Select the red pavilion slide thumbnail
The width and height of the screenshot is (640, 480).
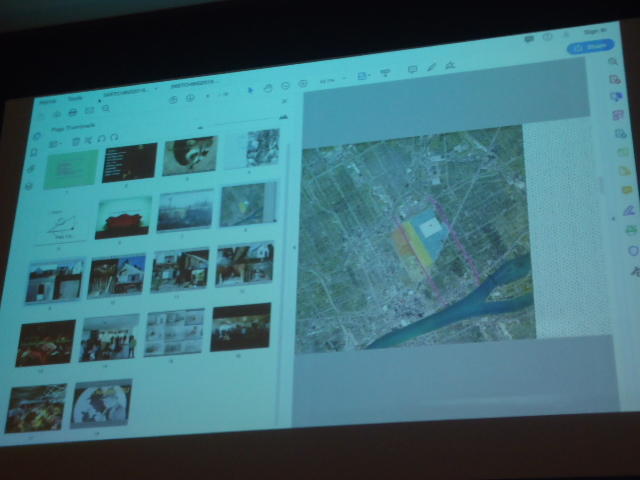point(123,218)
